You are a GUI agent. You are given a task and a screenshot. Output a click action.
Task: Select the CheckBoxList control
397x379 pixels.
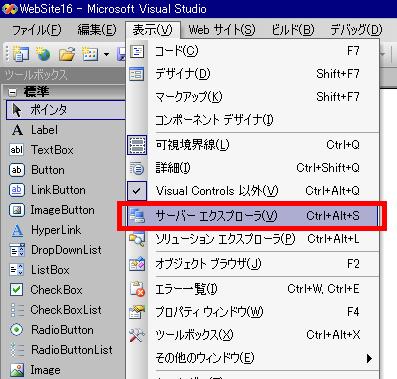click(66, 310)
